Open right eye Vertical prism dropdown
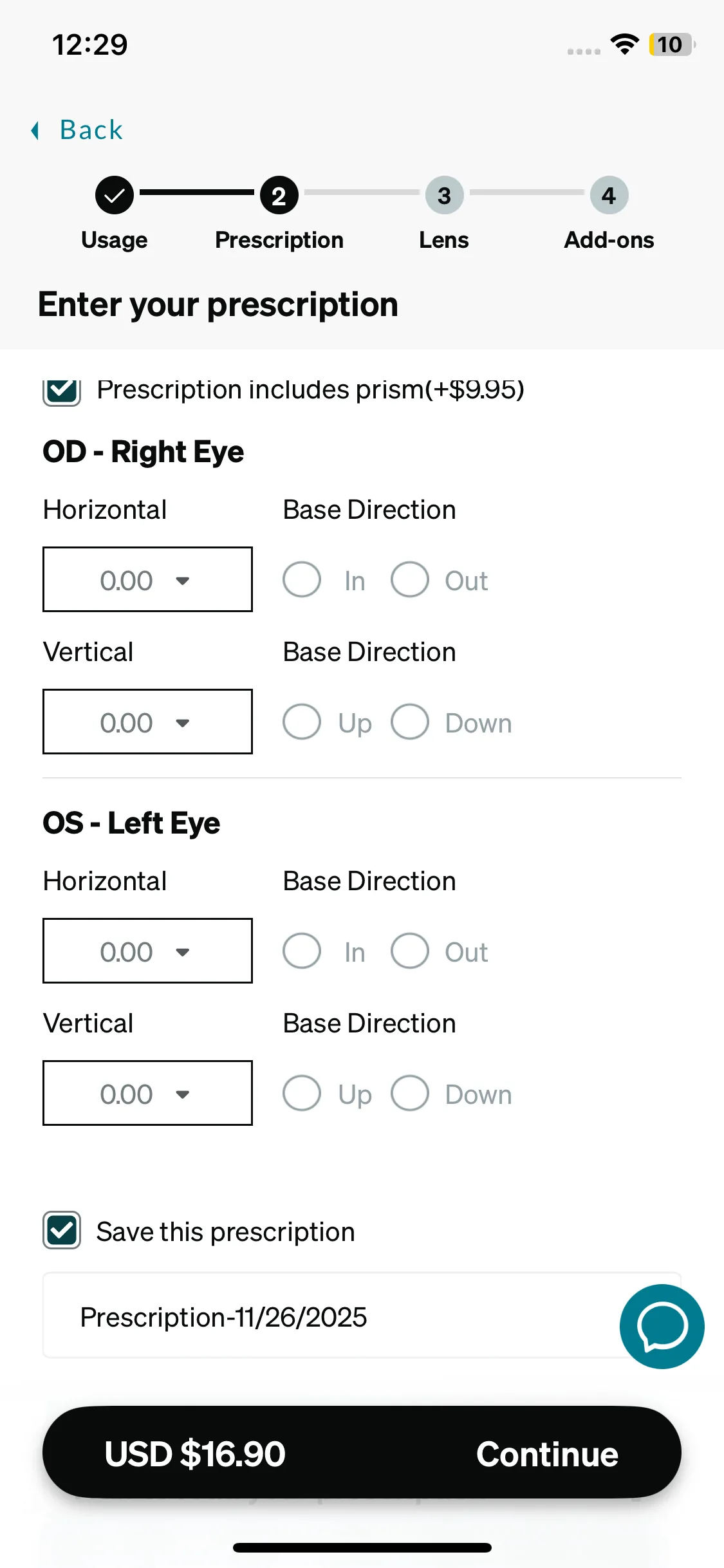724x1568 pixels. click(147, 722)
